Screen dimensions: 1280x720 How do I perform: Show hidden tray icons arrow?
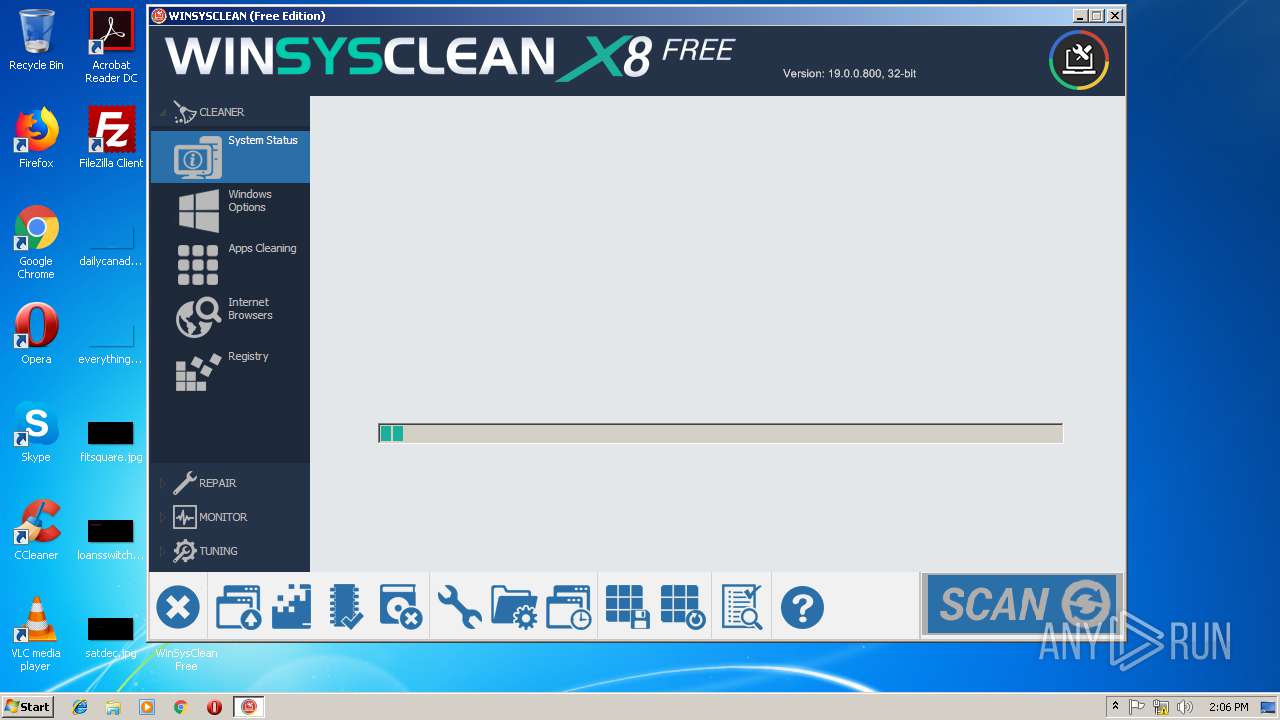click(1116, 707)
